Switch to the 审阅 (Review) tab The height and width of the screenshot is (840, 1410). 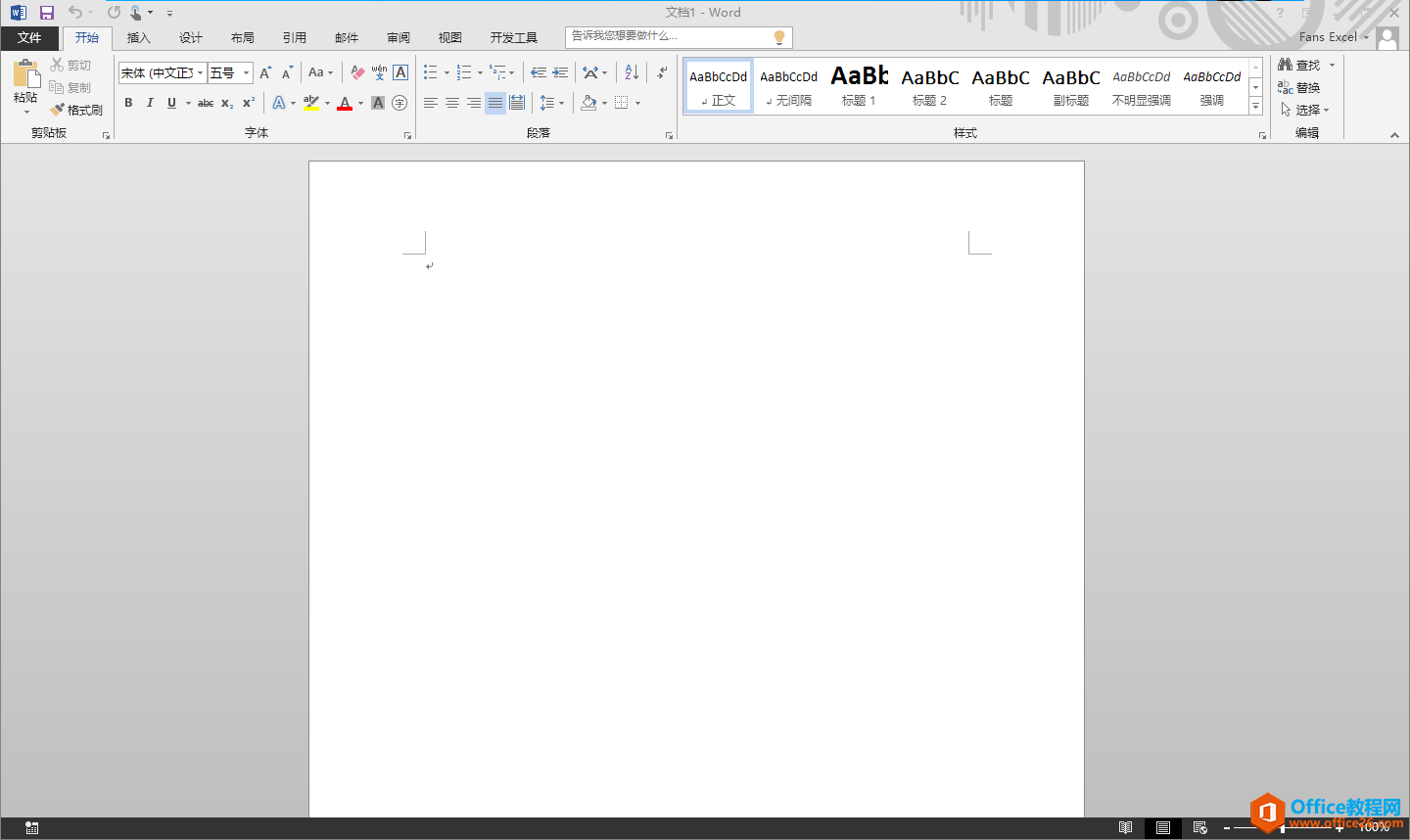[399, 37]
